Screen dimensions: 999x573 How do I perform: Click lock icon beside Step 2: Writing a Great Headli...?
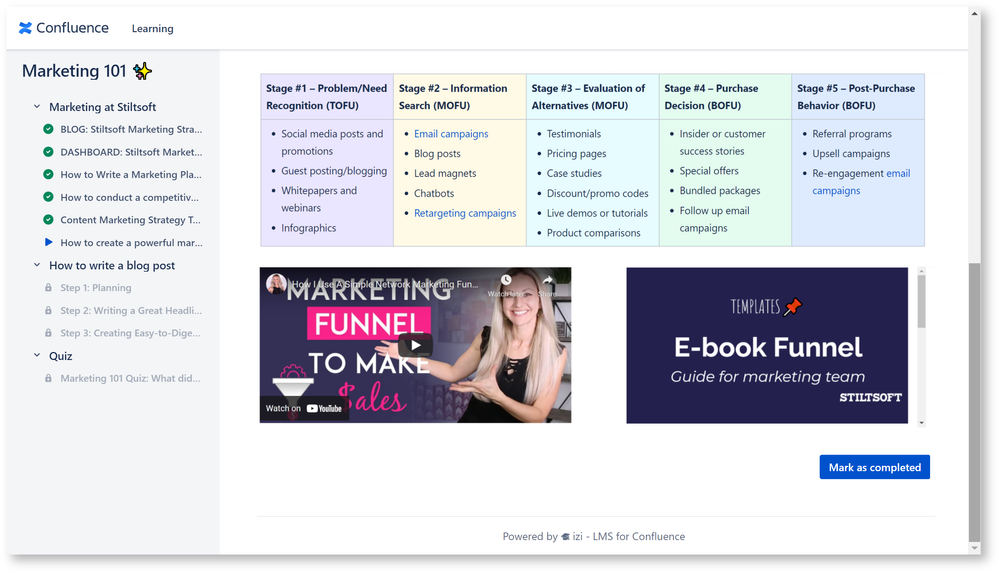(48, 310)
